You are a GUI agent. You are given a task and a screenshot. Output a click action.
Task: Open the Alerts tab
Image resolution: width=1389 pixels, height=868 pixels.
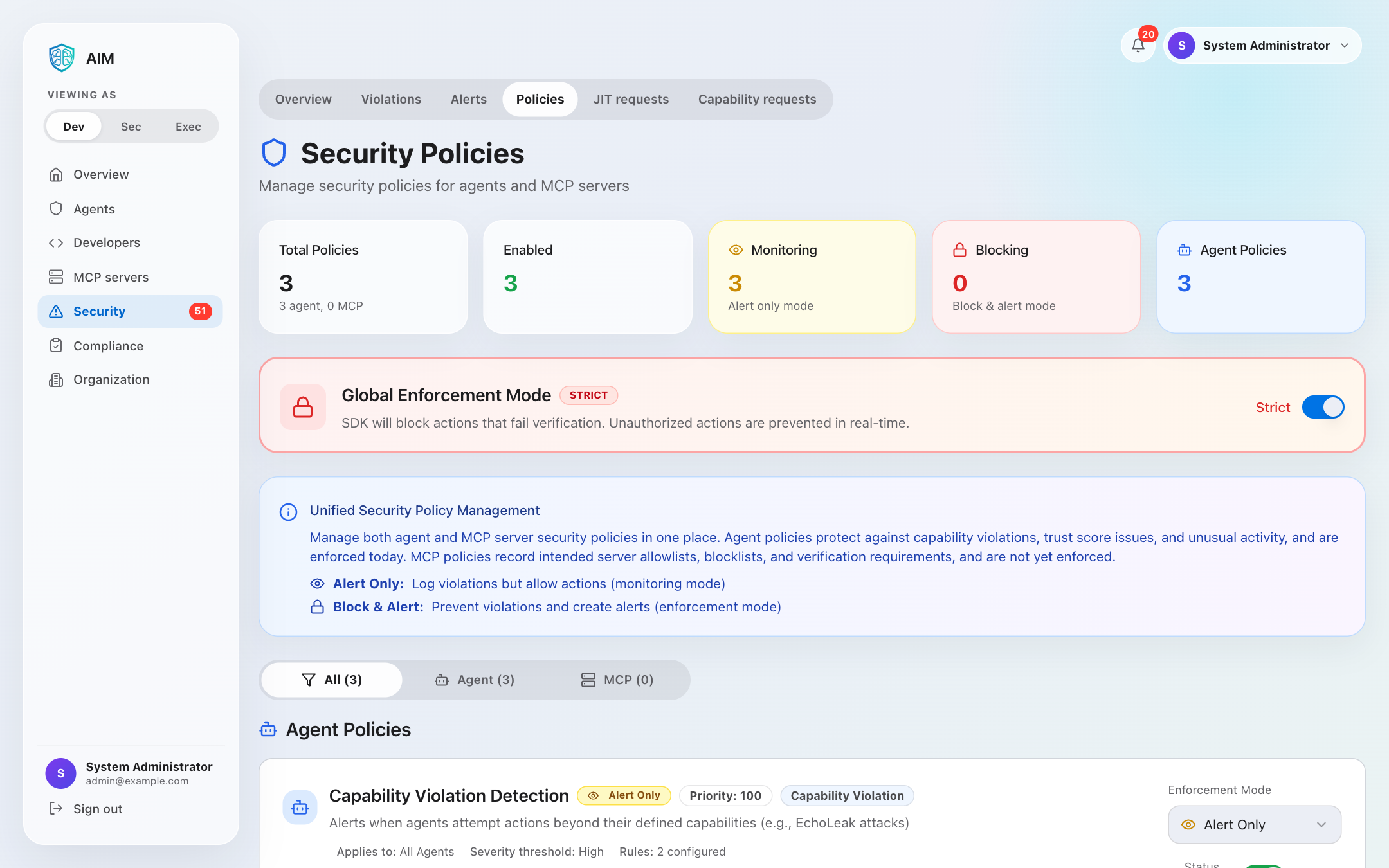pos(469,99)
